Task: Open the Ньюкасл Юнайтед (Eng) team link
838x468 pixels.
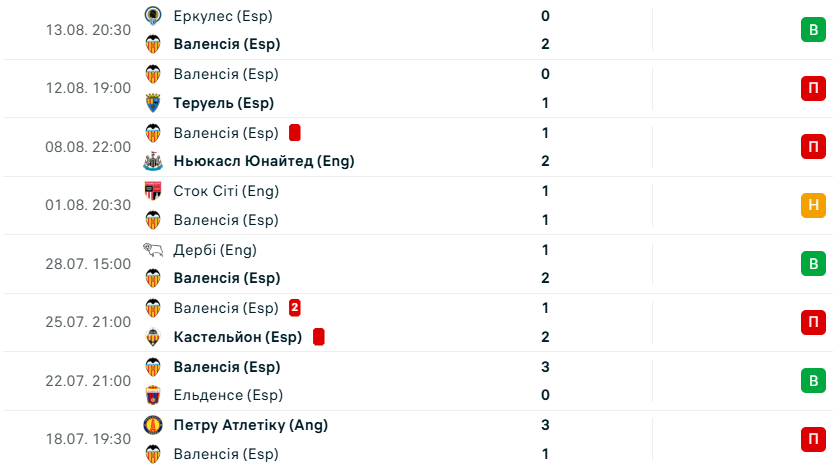Action: tap(264, 161)
